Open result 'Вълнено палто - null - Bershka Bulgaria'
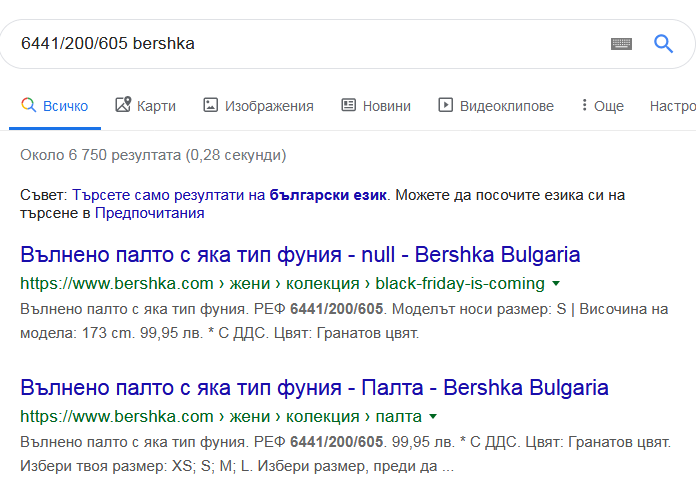This screenshot has width=696, height=483. coord(300,254)
